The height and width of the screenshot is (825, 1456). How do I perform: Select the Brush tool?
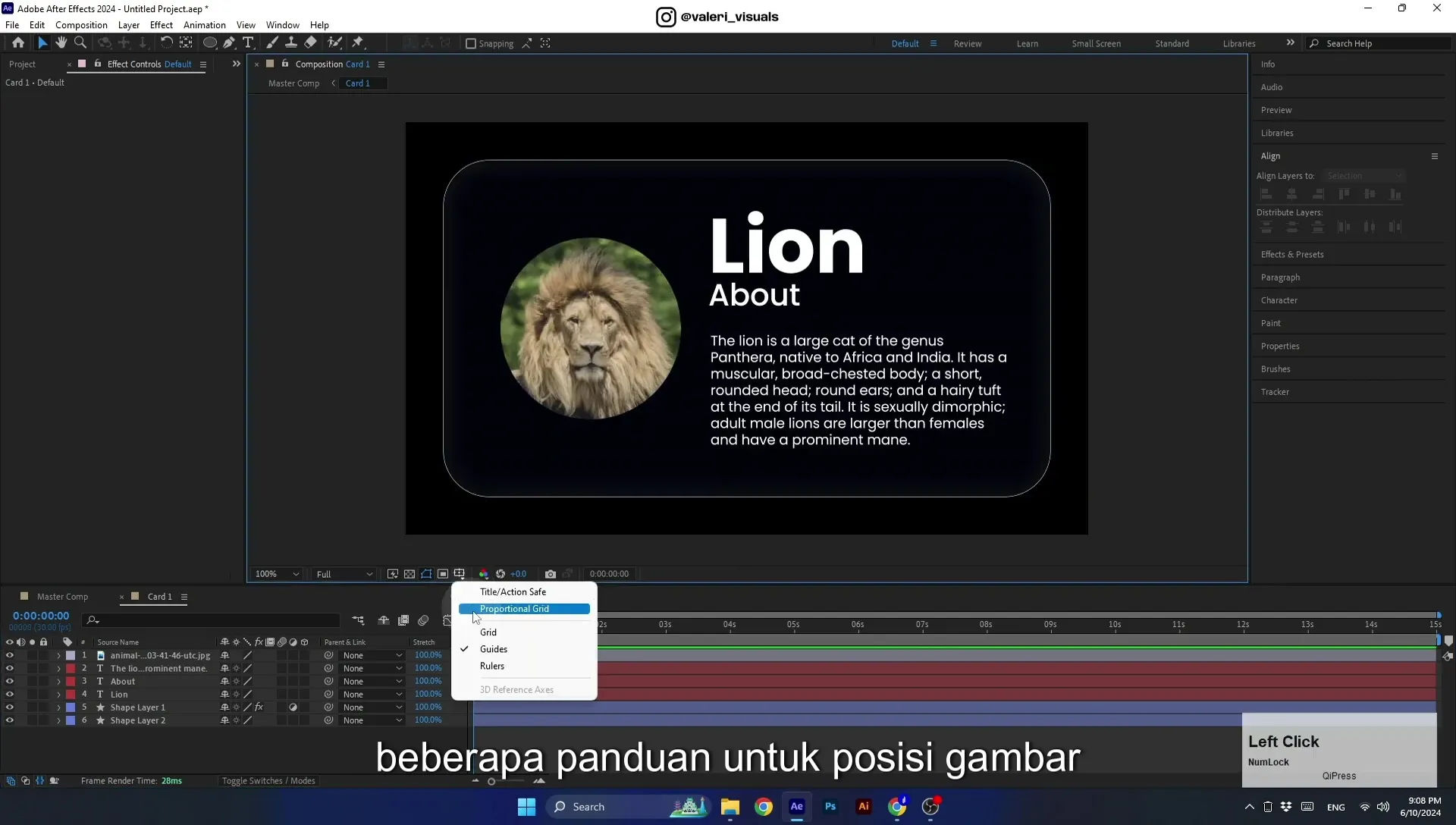pos(272,43)
